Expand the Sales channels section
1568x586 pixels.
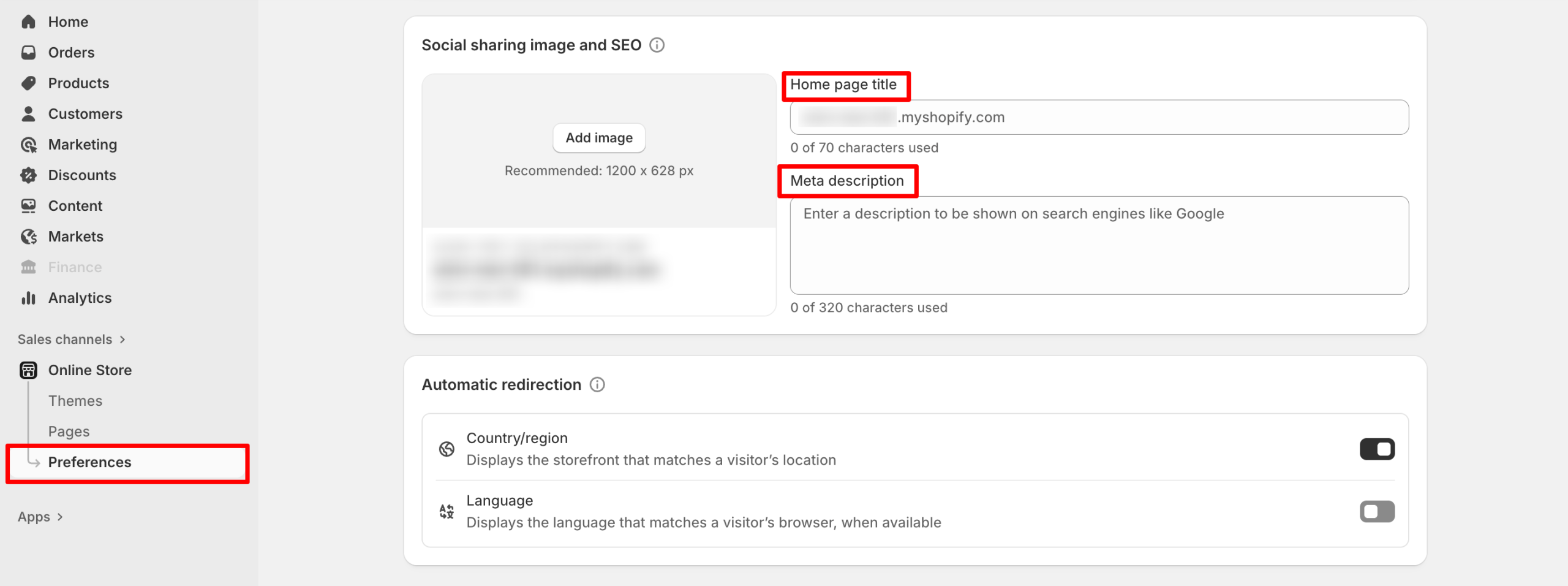click(72, 339)
